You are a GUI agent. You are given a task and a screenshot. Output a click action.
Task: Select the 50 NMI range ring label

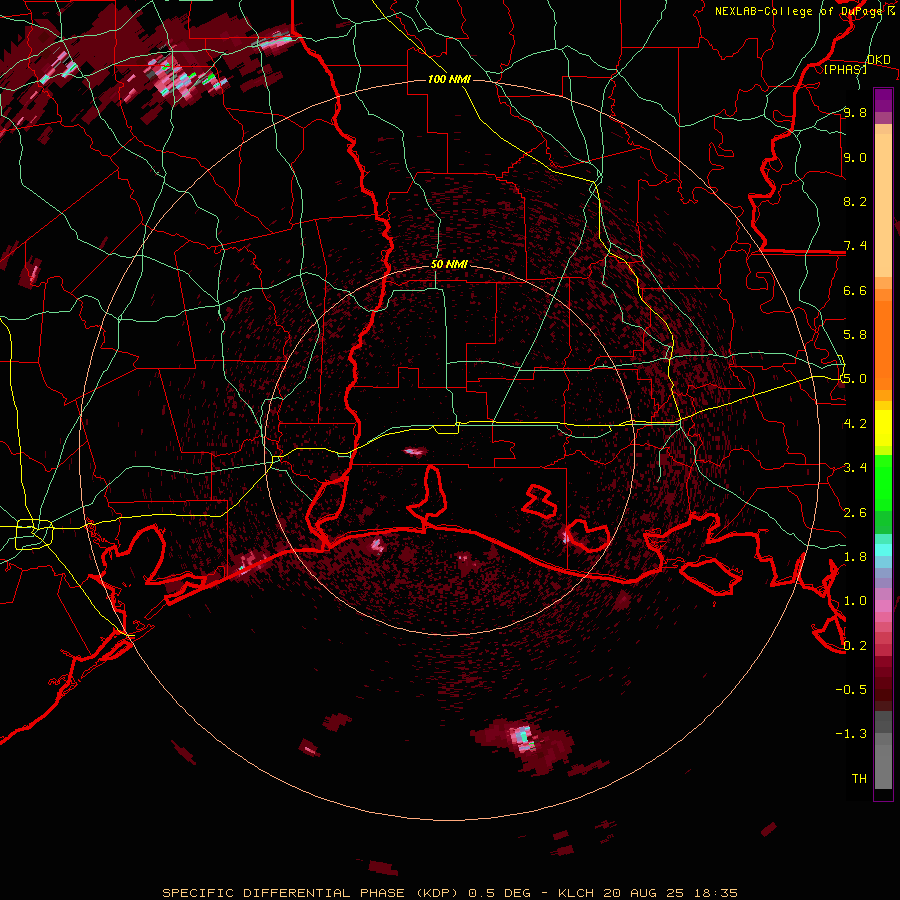[449, 264]
